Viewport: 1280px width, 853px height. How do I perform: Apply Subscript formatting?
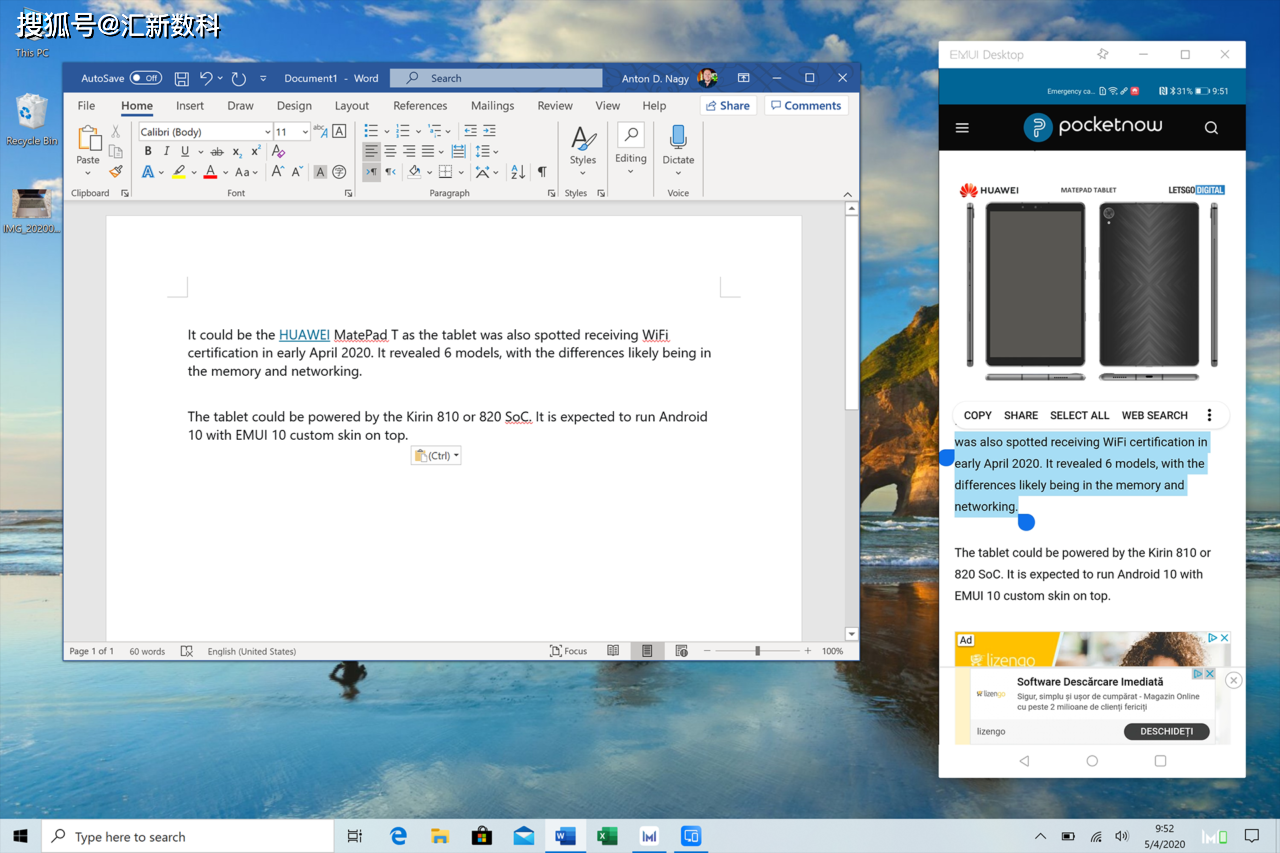237,152
